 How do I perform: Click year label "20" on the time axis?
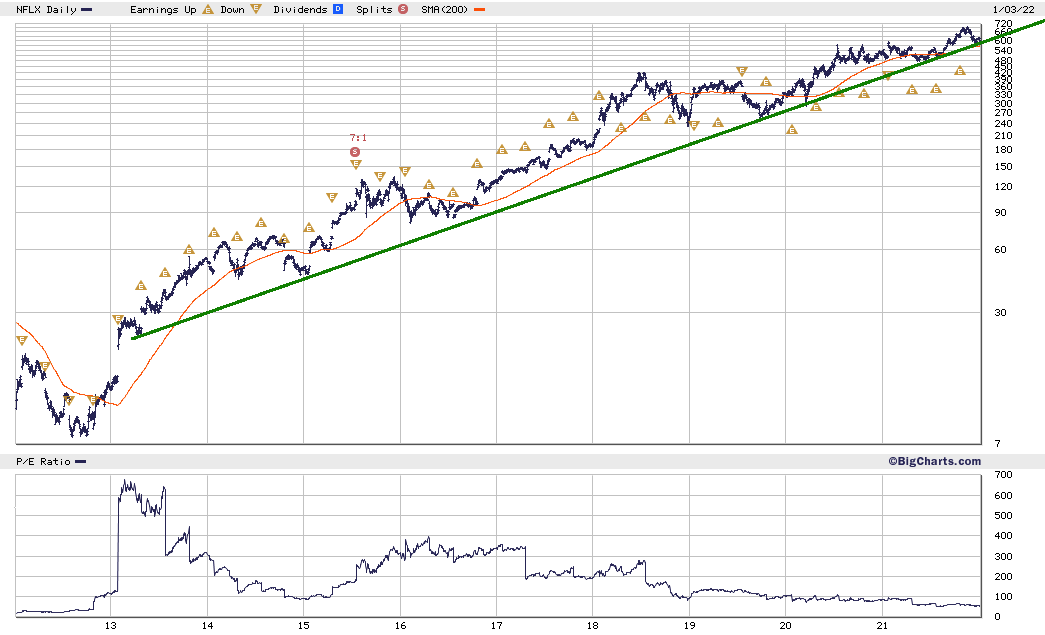(x=786, y=626)
